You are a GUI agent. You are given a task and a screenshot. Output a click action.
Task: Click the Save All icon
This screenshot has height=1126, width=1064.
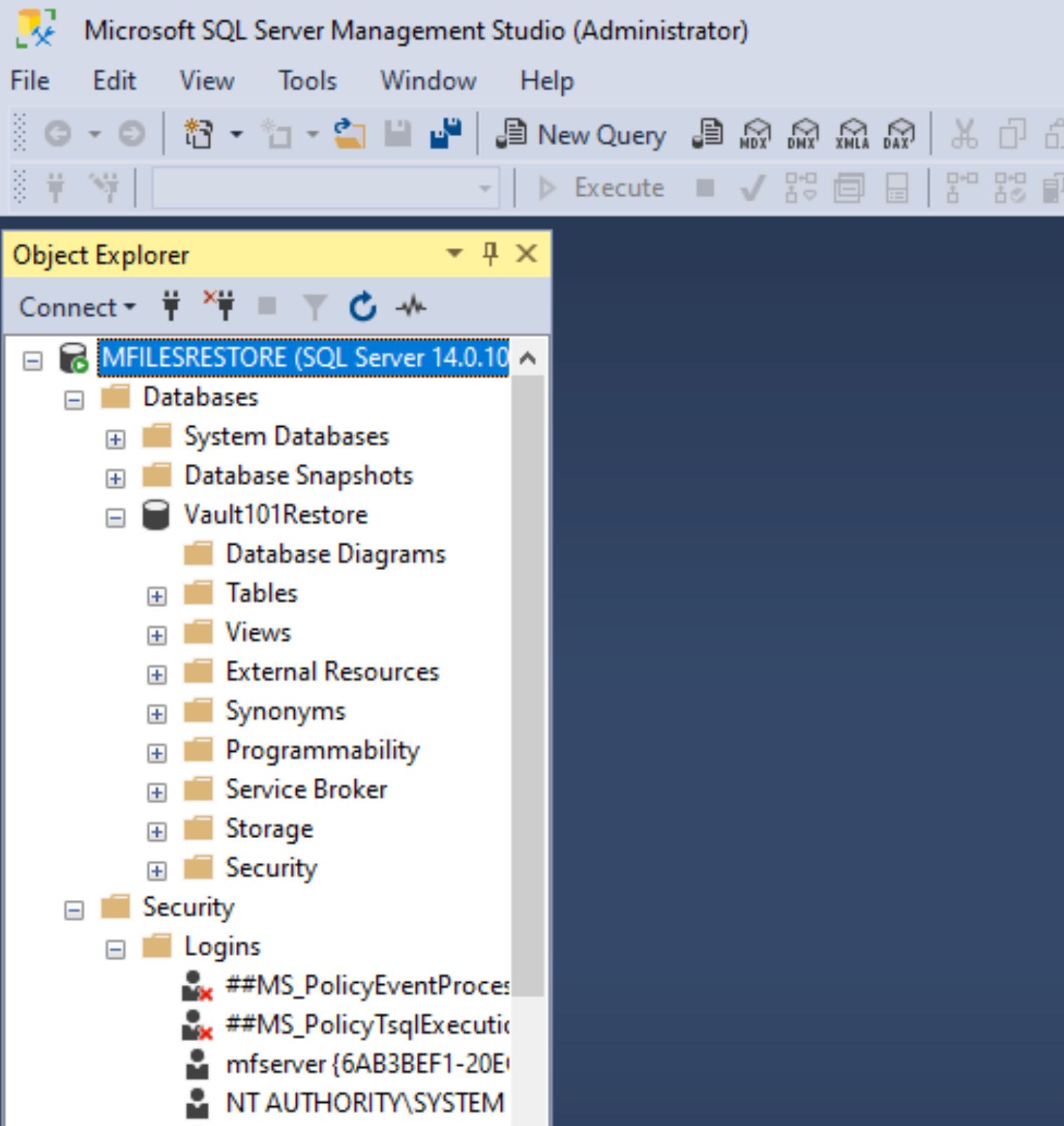(x=446, y=133)
